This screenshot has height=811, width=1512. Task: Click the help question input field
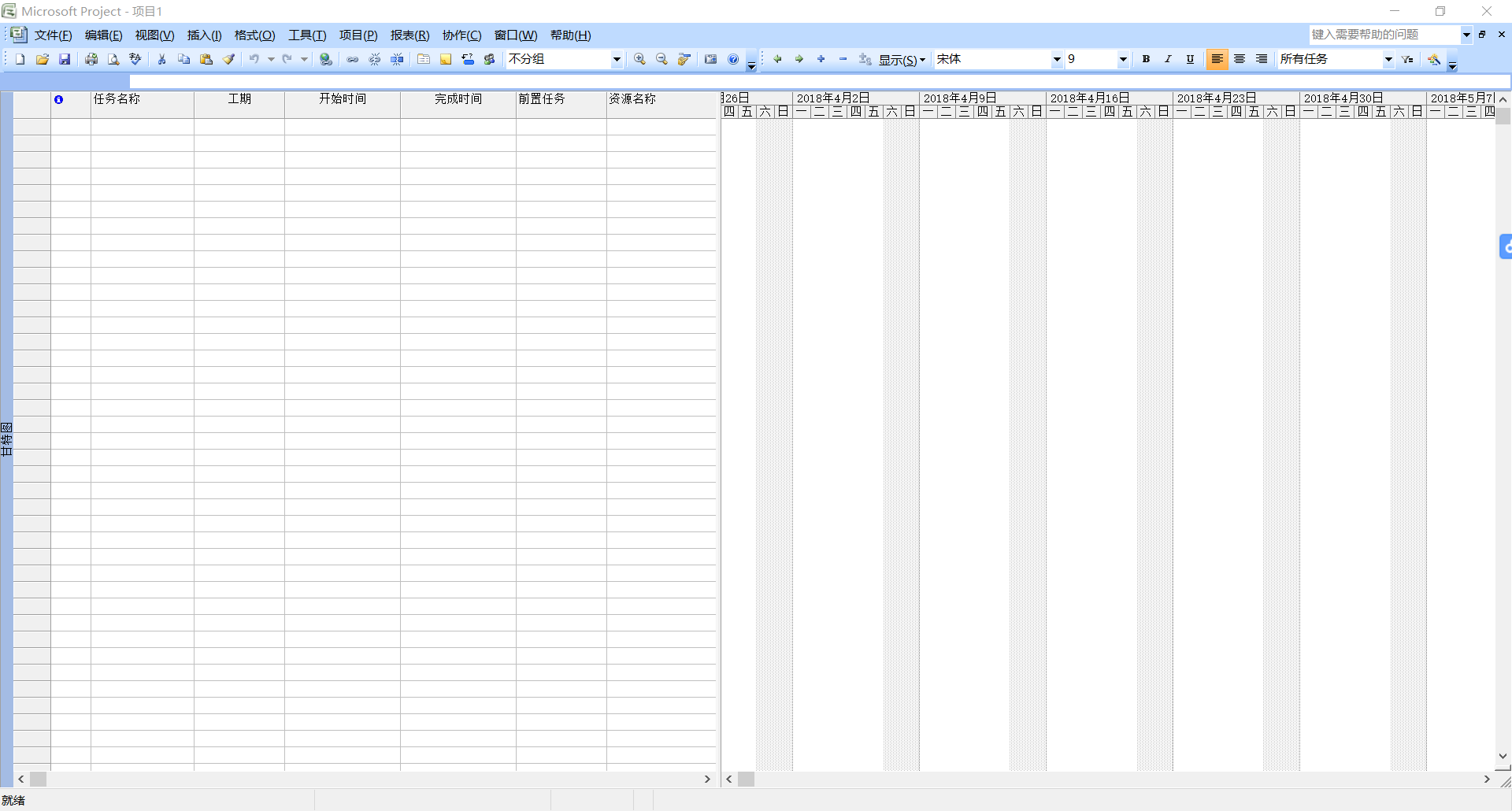[1384, 35]
